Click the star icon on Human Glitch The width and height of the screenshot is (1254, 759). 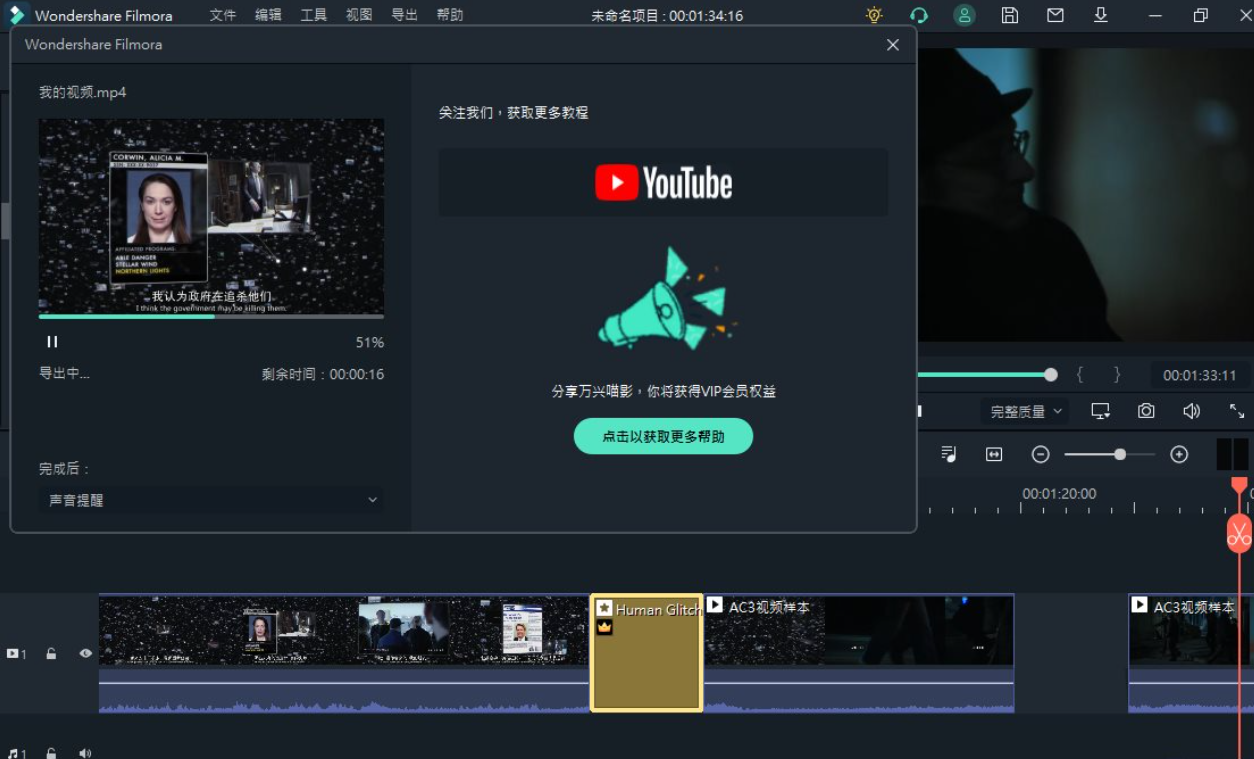point(604,608)
